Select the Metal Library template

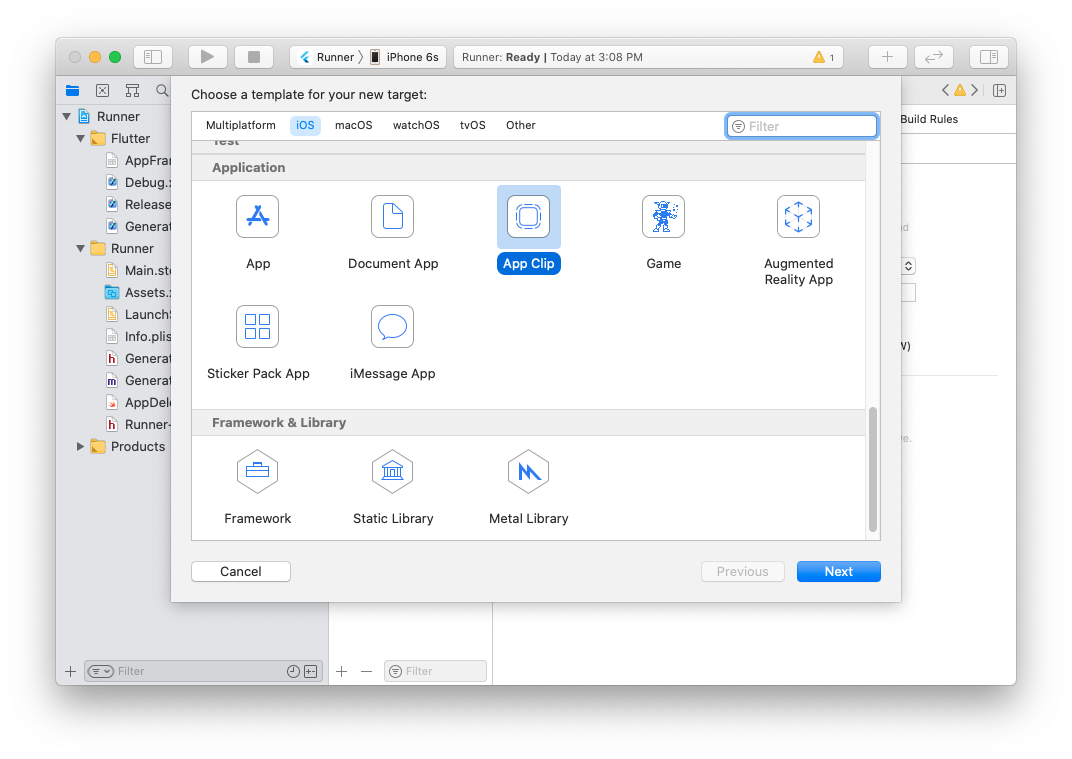click(x=528, y=472)
